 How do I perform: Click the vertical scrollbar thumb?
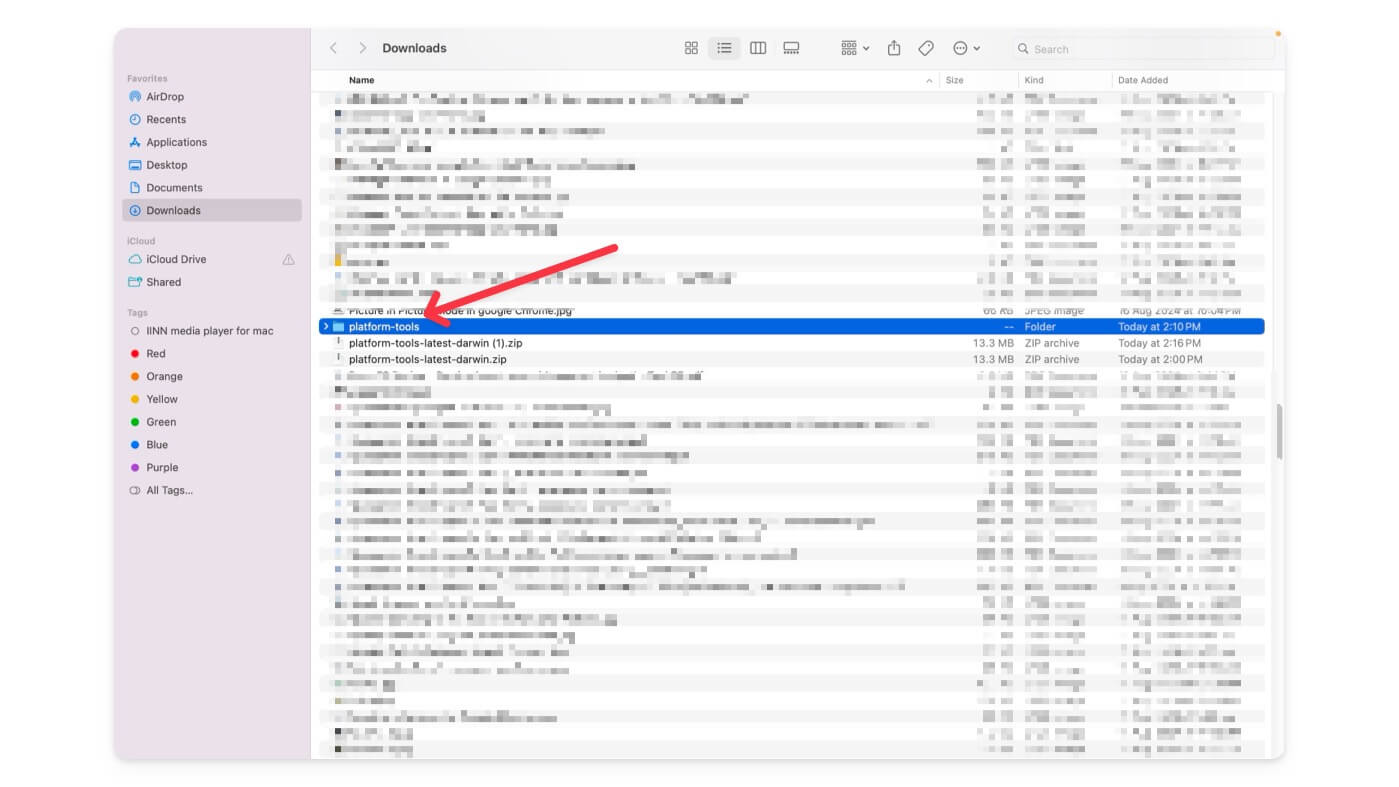(x=1280, y=431)
